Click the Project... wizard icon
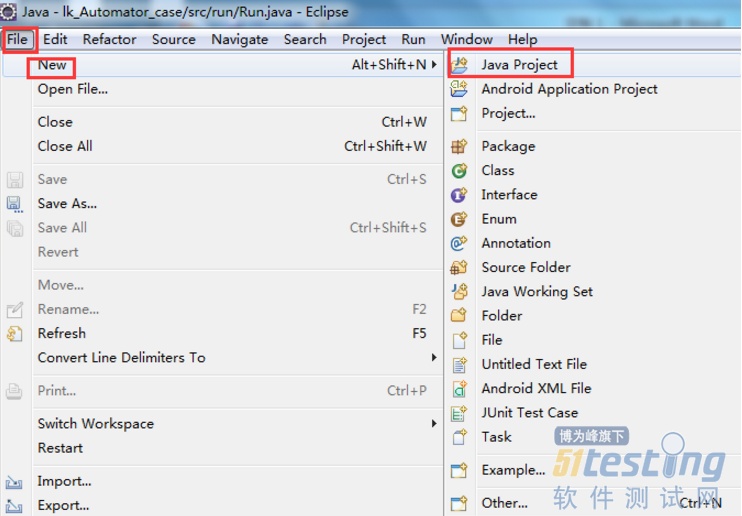 (x=459, y=113)
